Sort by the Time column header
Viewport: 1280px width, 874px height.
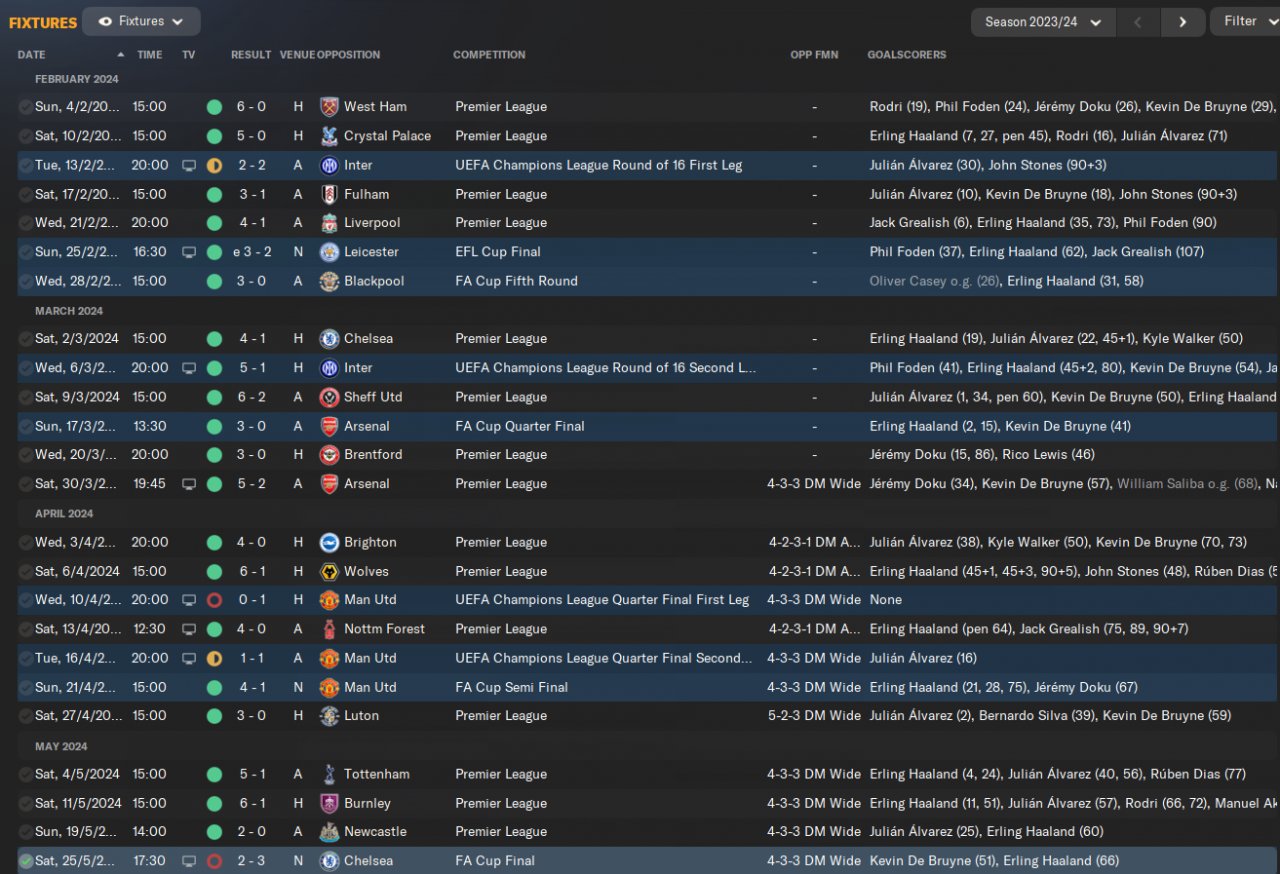149,55
